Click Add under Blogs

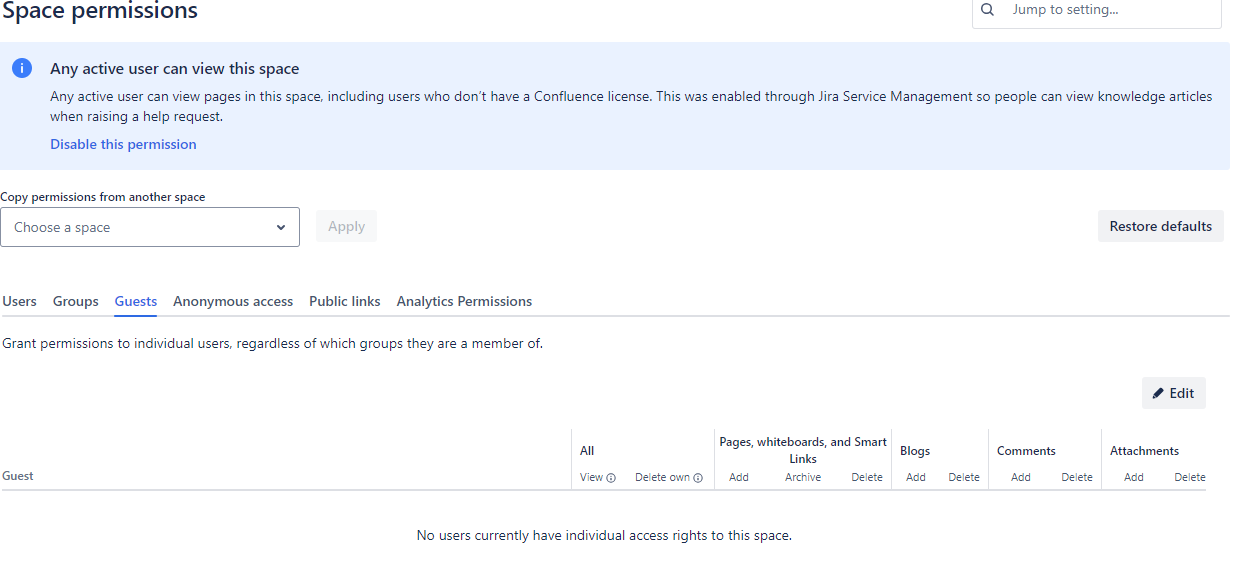(916, 477)
